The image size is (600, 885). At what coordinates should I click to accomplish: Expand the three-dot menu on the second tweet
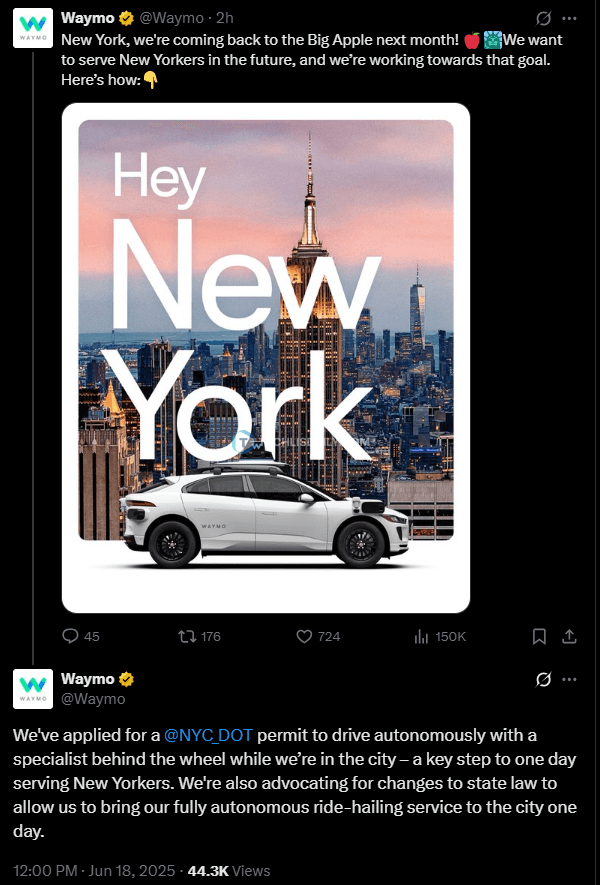570,680
